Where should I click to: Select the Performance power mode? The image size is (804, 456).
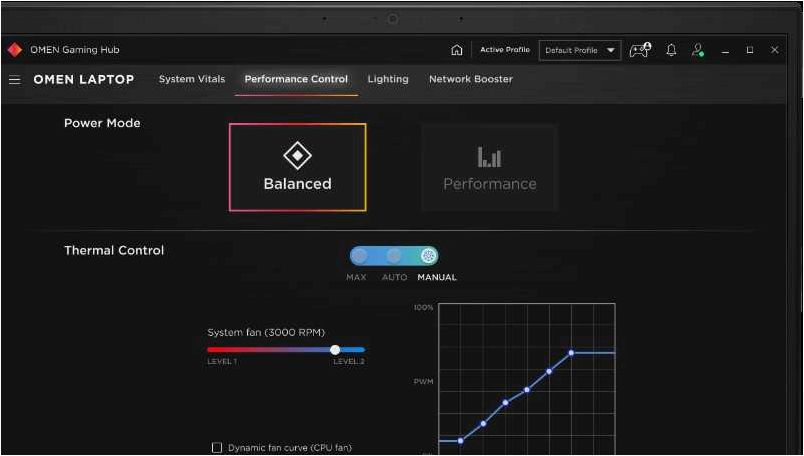[490, 167]
